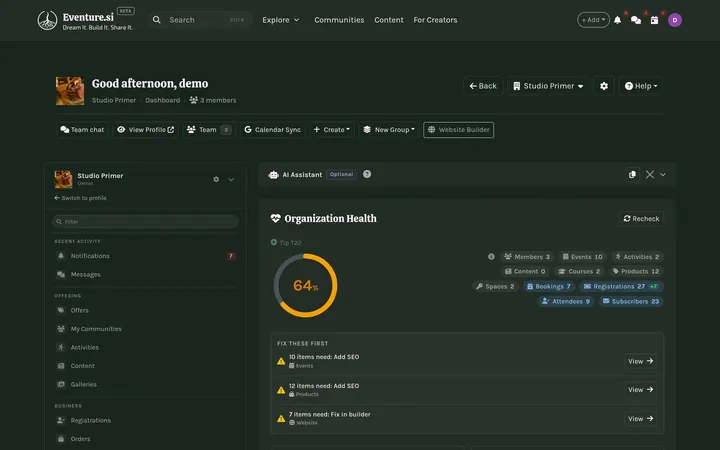Screen dimensions: 720x450
Task: Click the Eventure.si logo
Action: (x=85, y=20)
